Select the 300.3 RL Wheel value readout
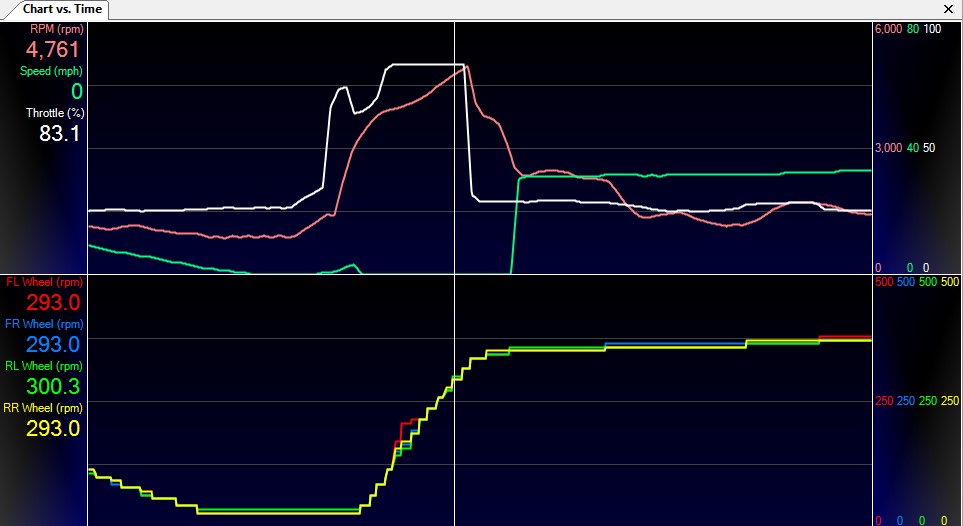This screenshot has height=526, width=963. click(53, 386)
